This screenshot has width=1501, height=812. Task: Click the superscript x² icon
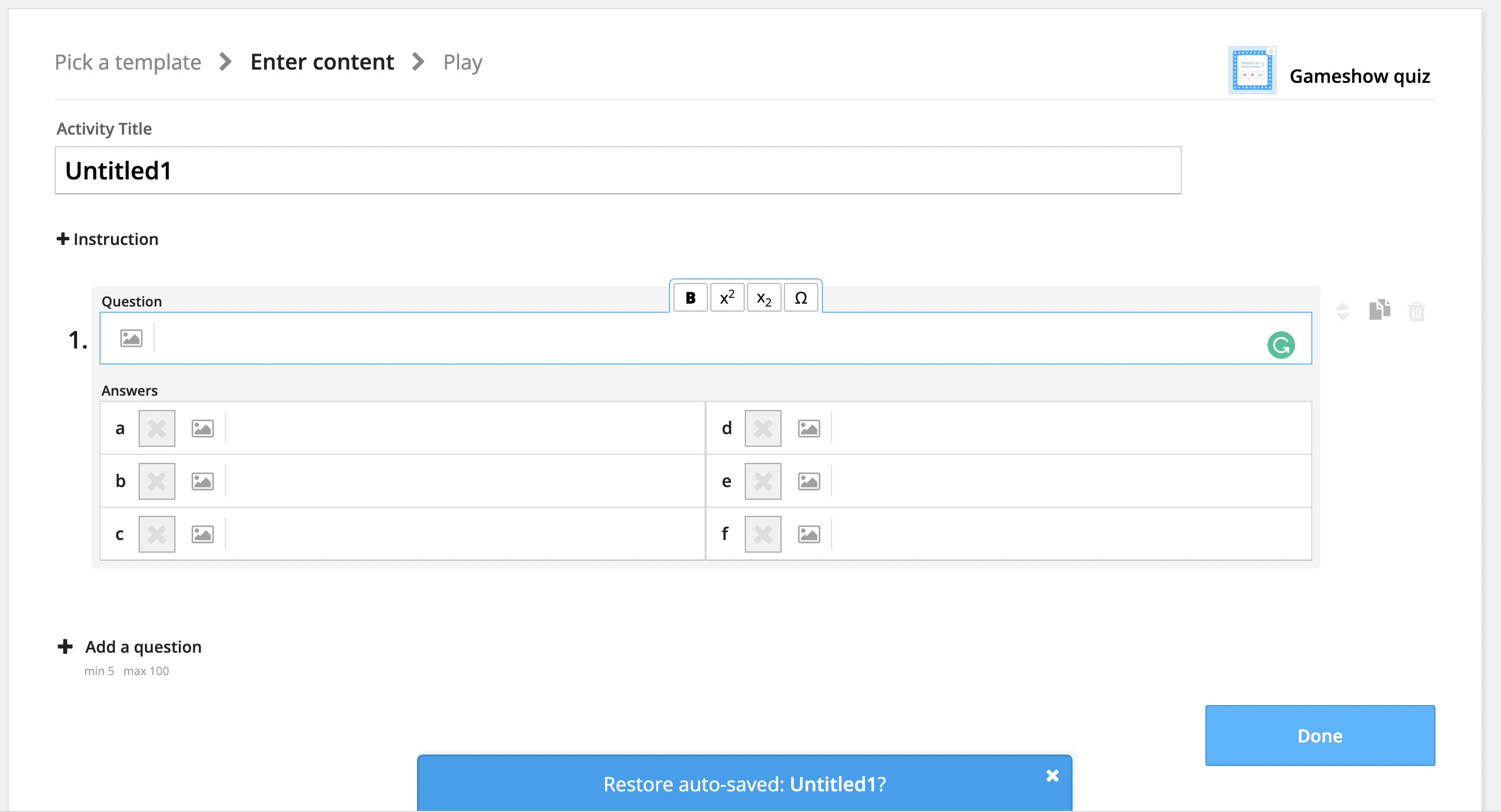coord(728,298)
